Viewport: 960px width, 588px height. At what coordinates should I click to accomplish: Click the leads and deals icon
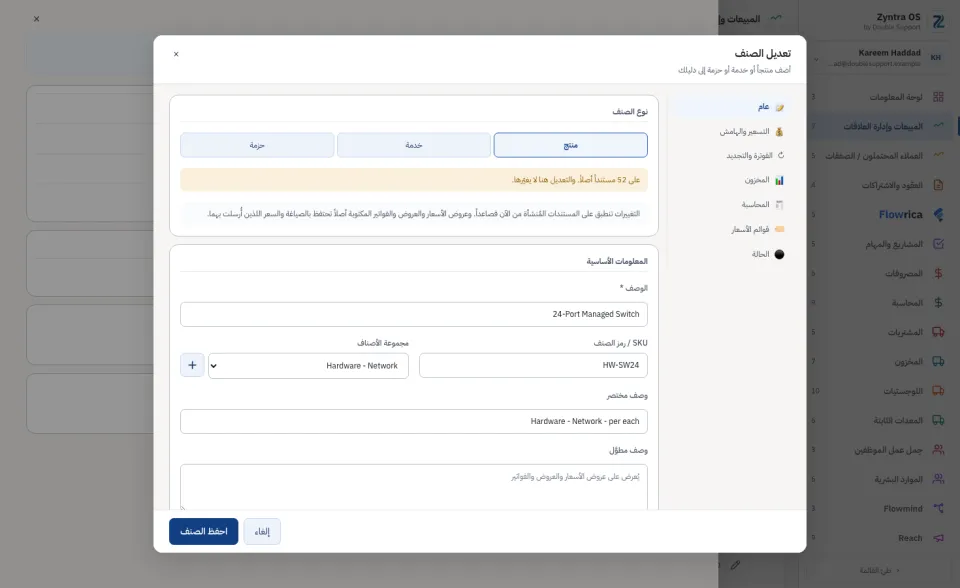coord(938,155)
